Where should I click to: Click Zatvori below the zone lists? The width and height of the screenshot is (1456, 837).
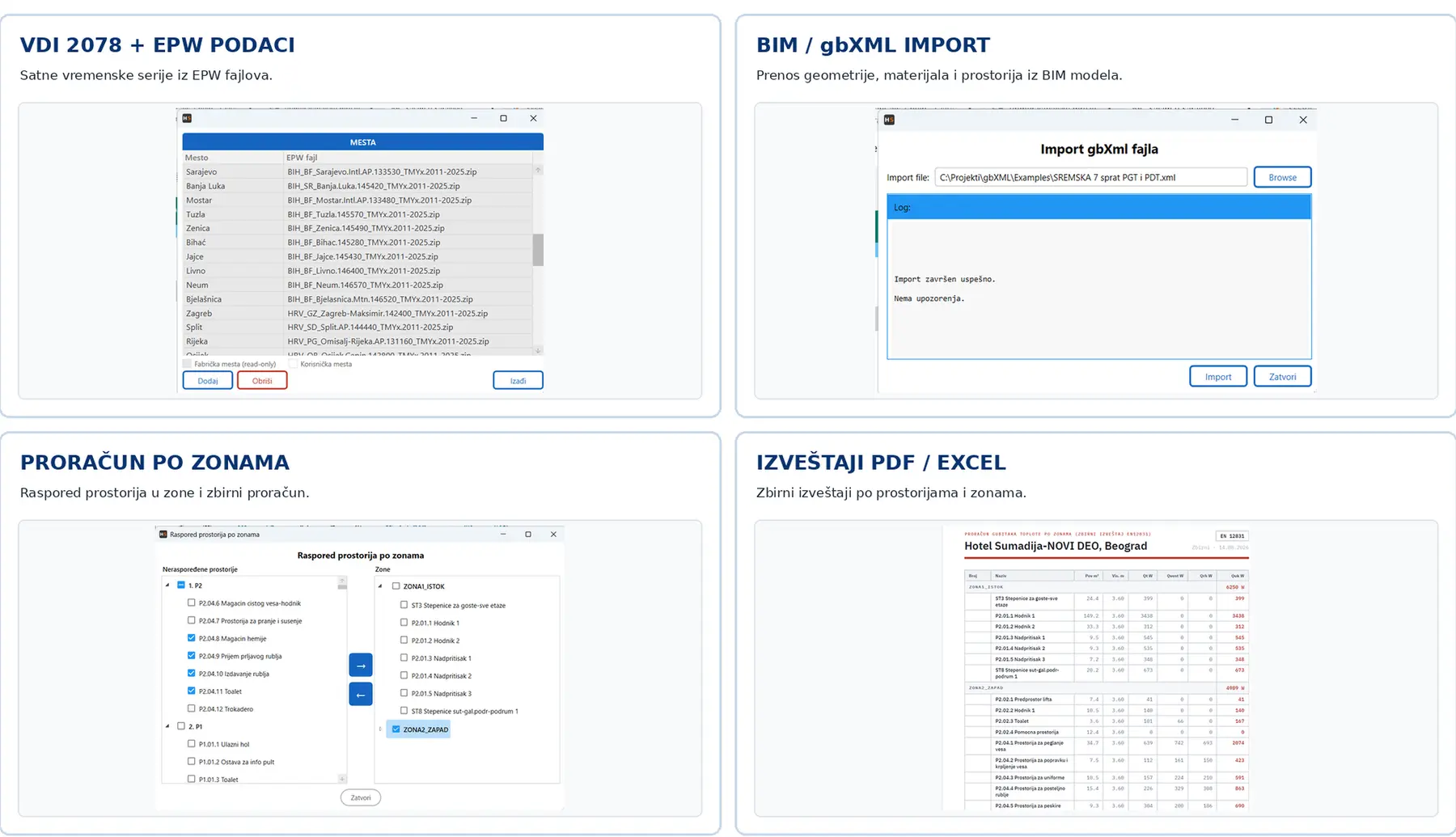[361, 797]
